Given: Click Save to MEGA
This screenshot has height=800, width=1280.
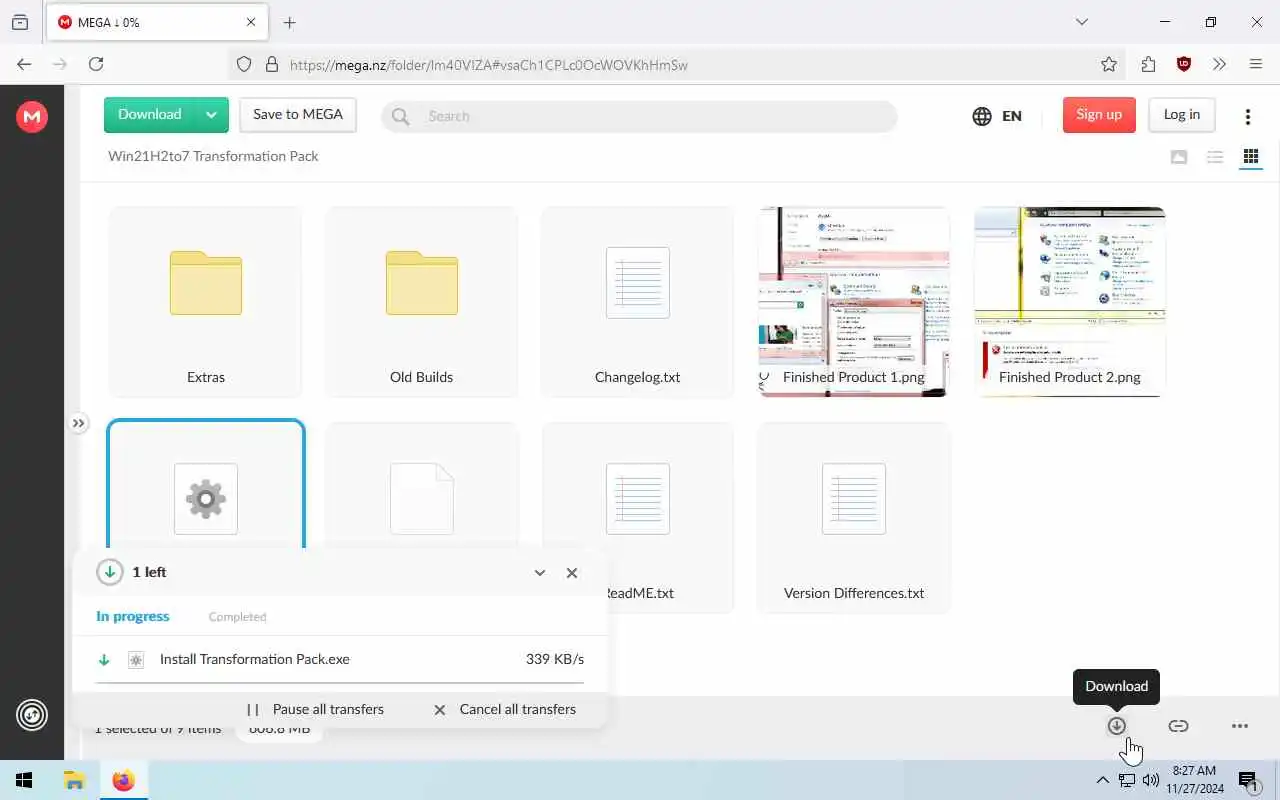Looking at the screenshot, I should 298,115.
